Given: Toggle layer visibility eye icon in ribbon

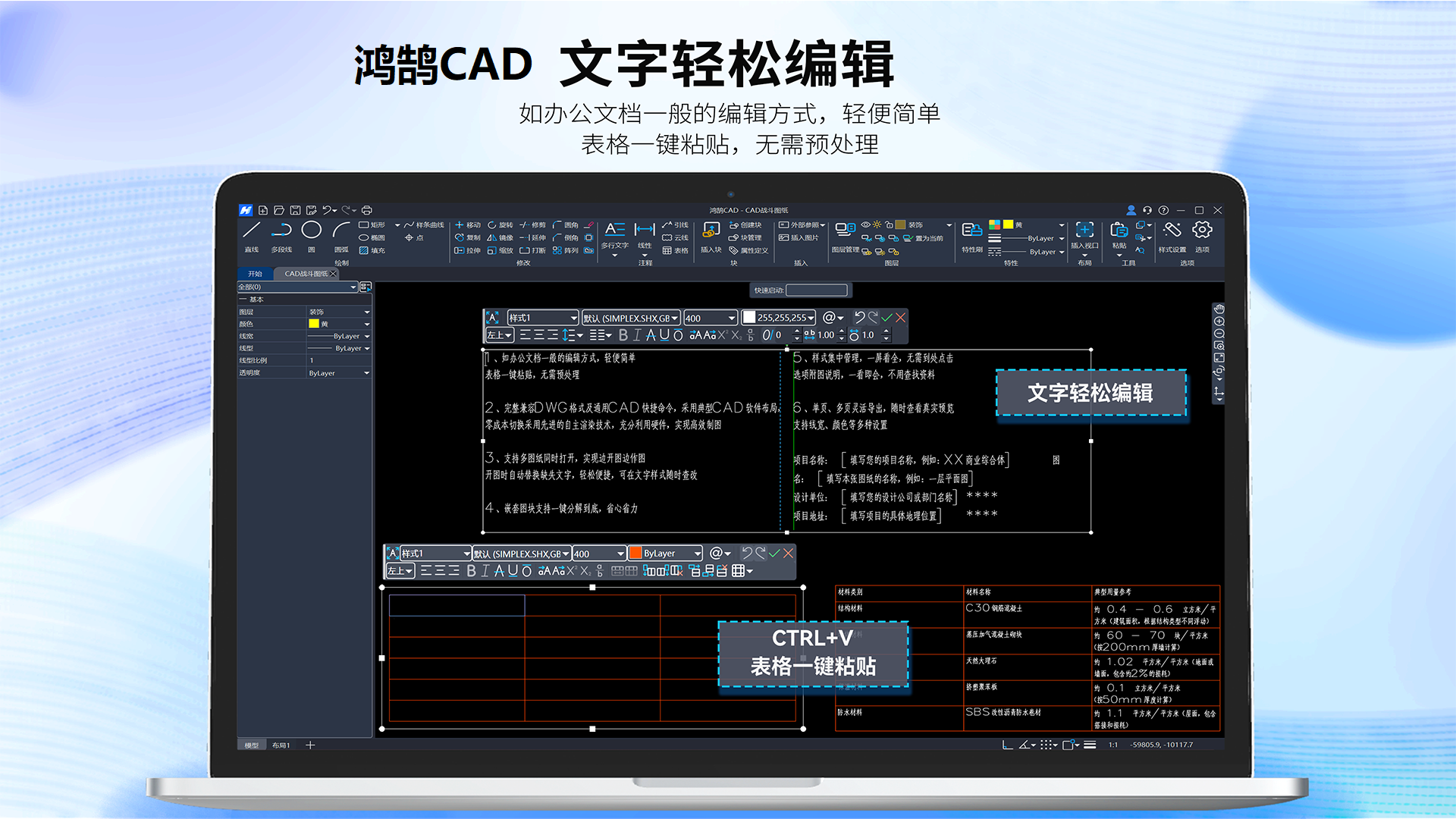Looking at the screenshot, I should 865,224.
